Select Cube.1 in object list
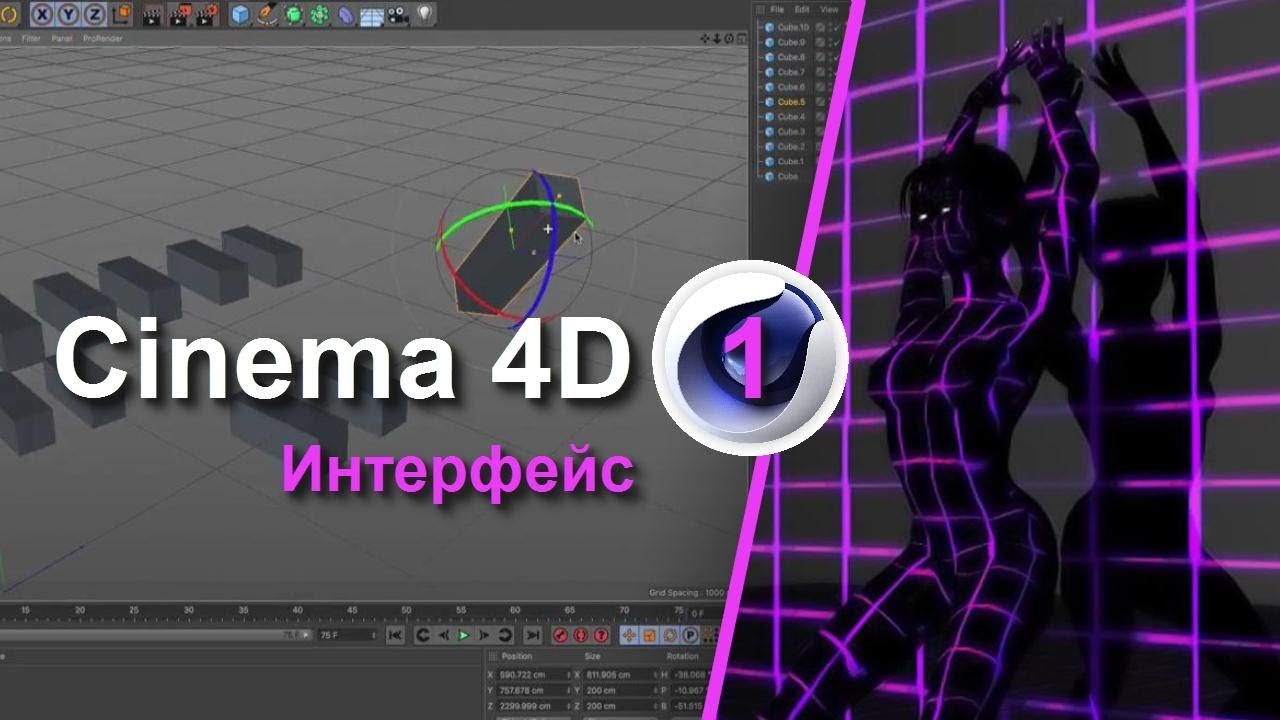The image size is (1280, 720). pos(790,161)
